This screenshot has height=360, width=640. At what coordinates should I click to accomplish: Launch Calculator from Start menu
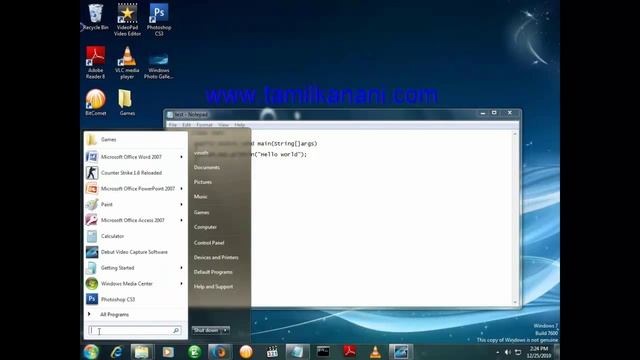(x=136, y=236)
